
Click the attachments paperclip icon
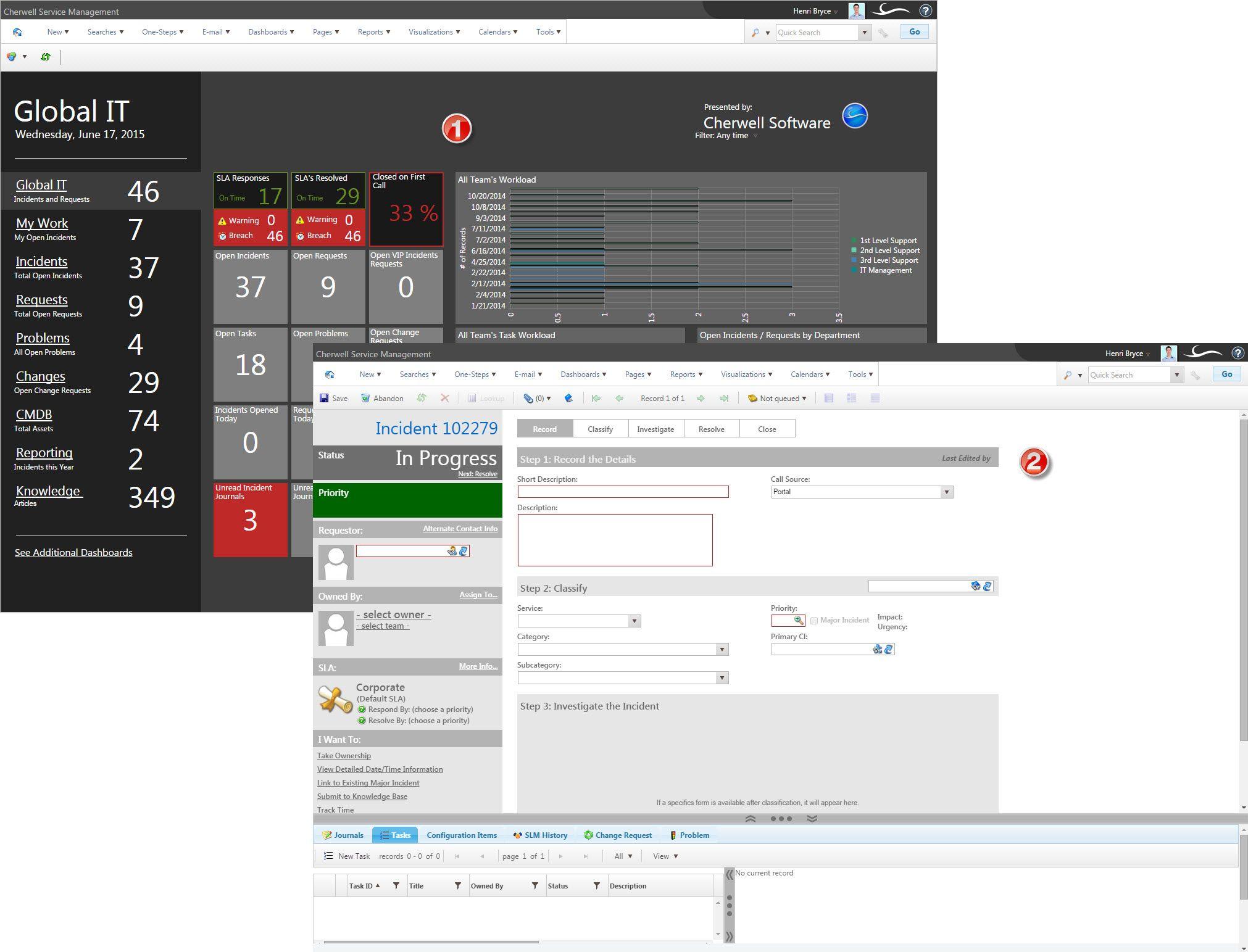pyautogui.click(x=528, y=399)
